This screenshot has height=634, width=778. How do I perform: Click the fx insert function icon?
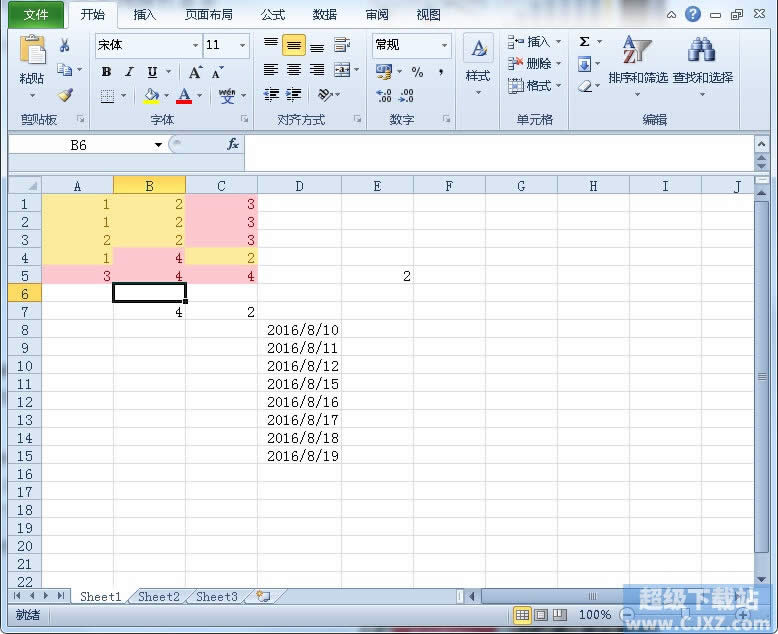click(233, 144)
